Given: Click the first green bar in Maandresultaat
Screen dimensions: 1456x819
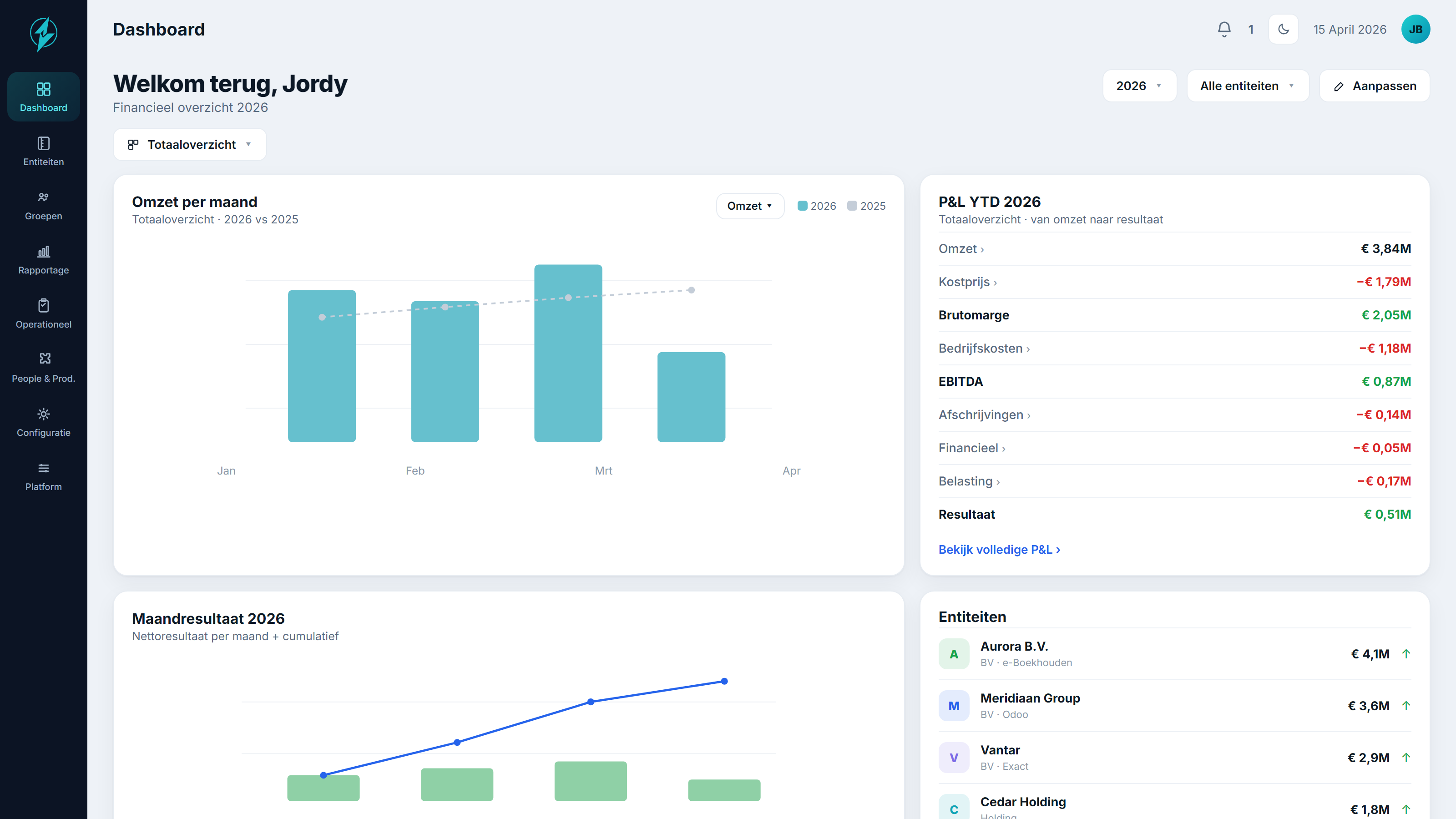Looking at the screenshot, I should 324,788.
